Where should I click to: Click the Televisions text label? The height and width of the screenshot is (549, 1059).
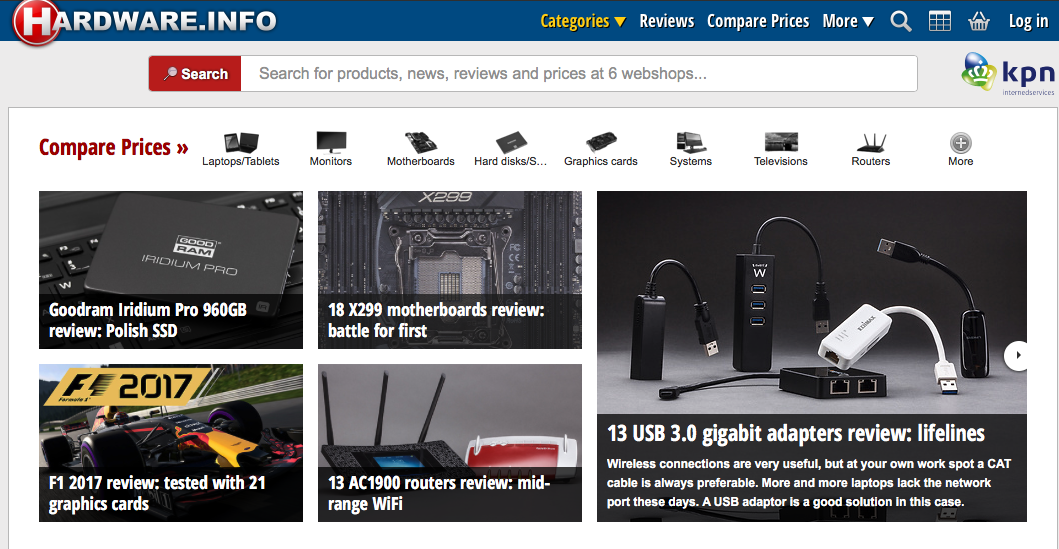(x=781, y=161)
